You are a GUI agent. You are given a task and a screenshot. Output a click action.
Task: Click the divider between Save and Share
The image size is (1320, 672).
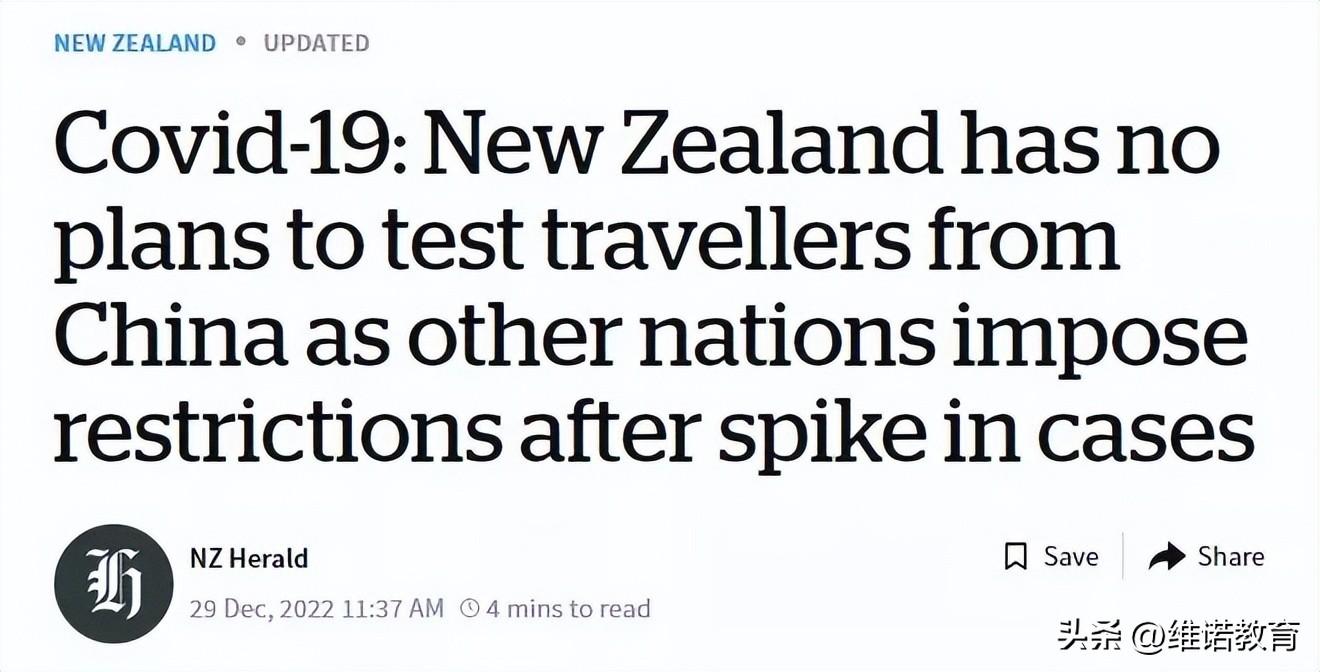point(1123,557)
